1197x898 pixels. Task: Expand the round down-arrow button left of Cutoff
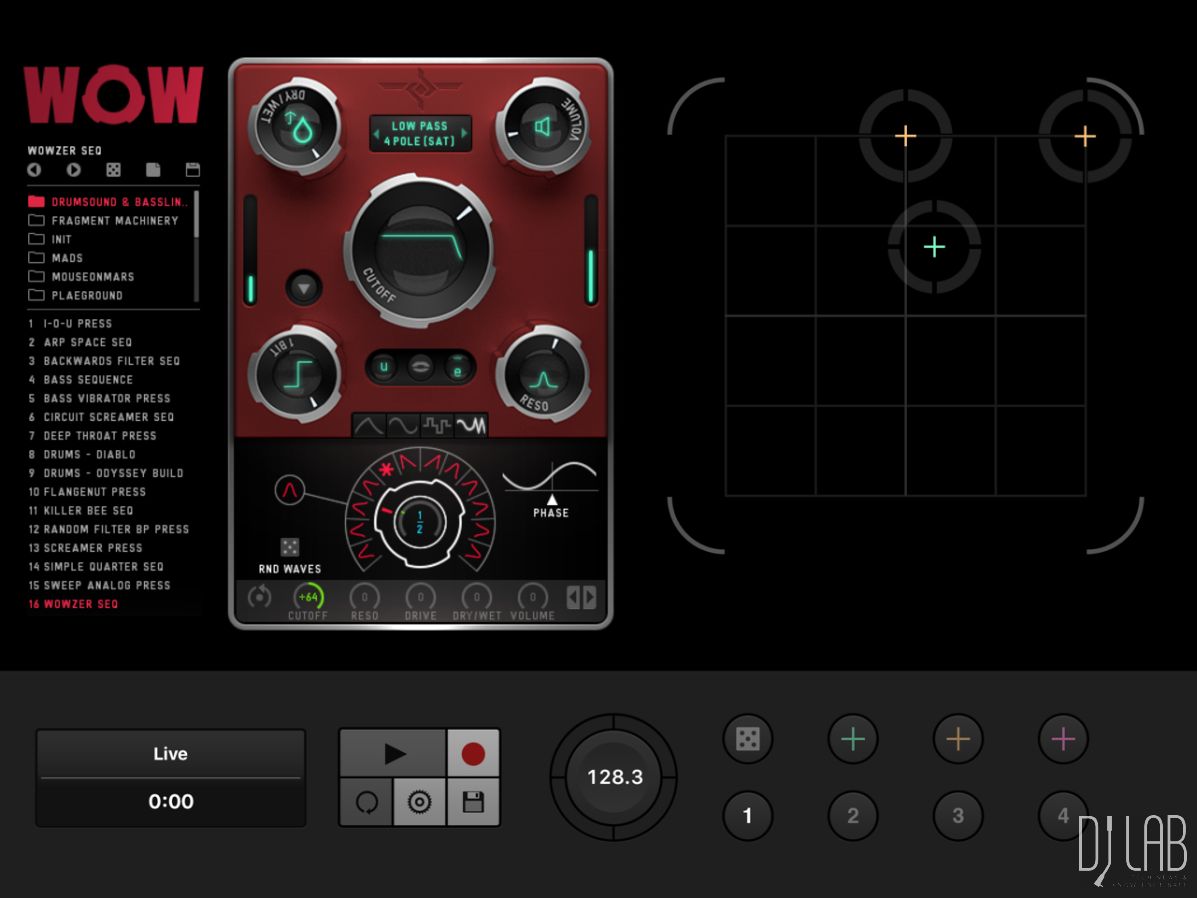305,288
